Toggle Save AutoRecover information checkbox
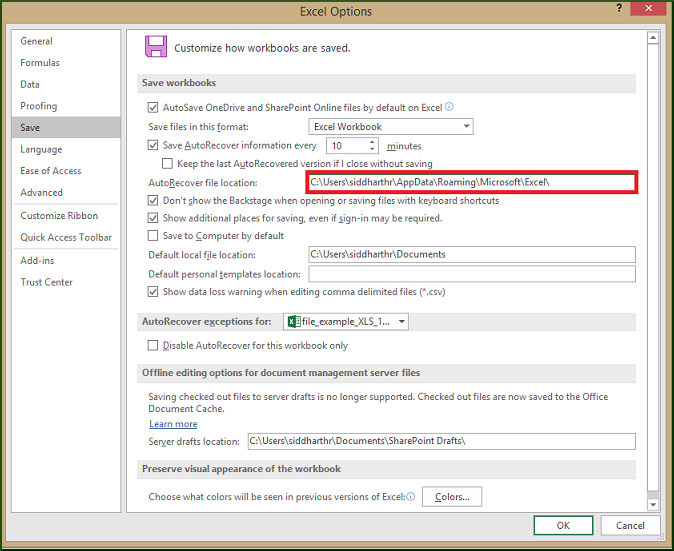Screen dimensions: 674x551 (x=153, y=145)
